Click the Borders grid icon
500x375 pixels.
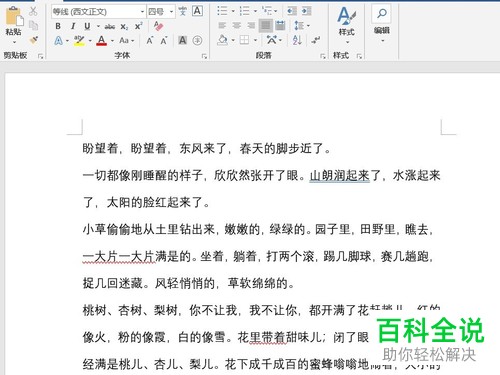pos(244,40)
